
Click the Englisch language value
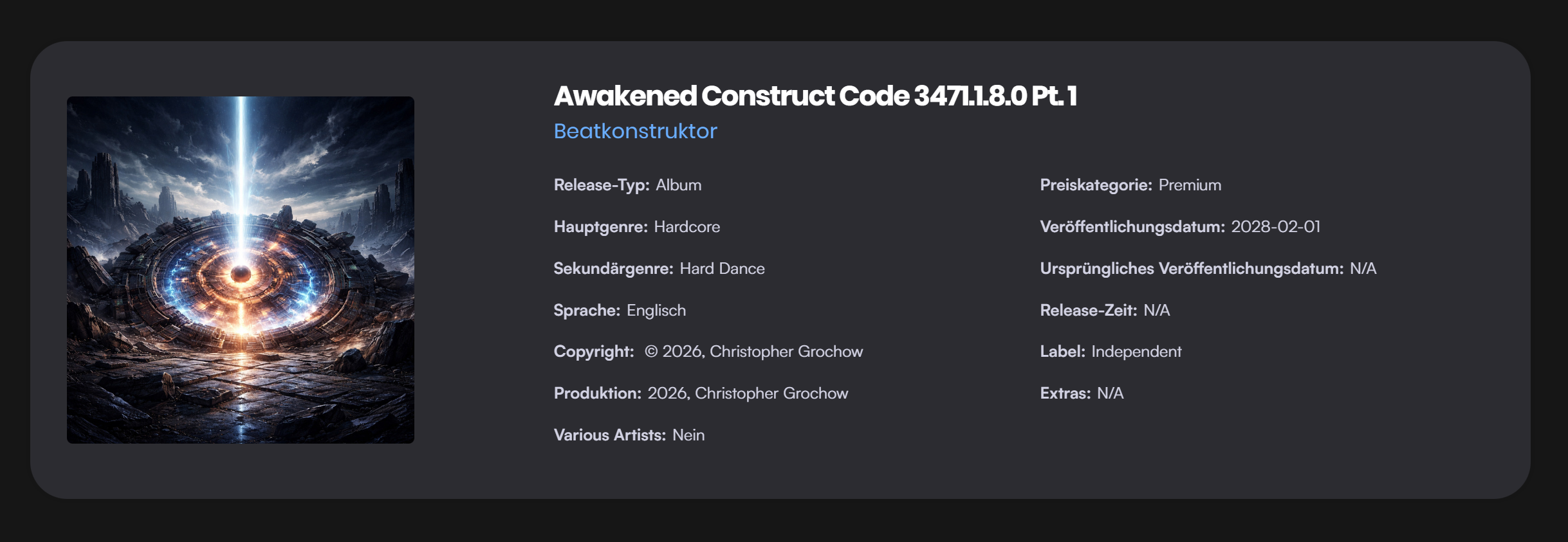coord(656,311)
